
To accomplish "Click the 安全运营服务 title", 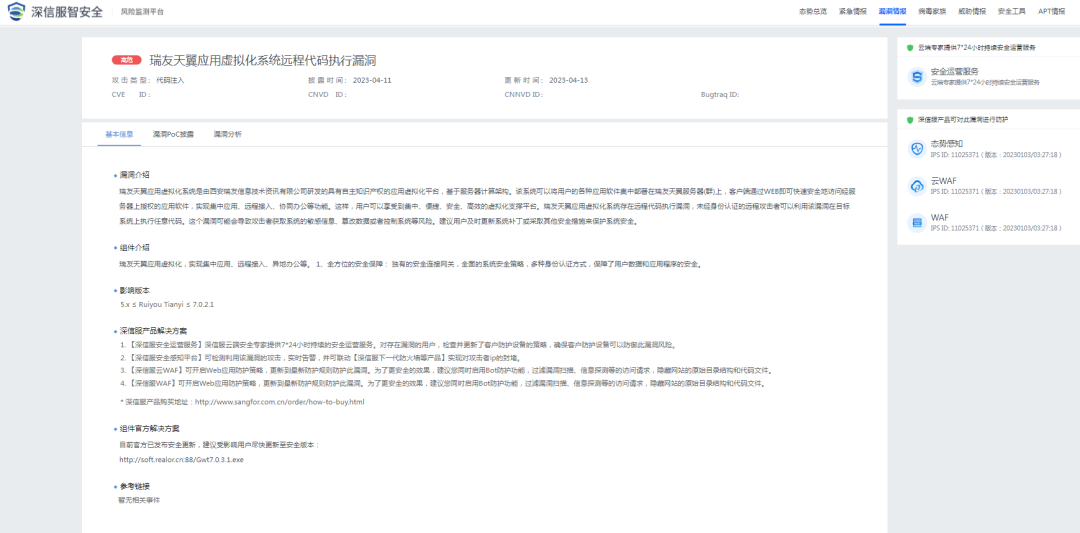I will [955, 72].
